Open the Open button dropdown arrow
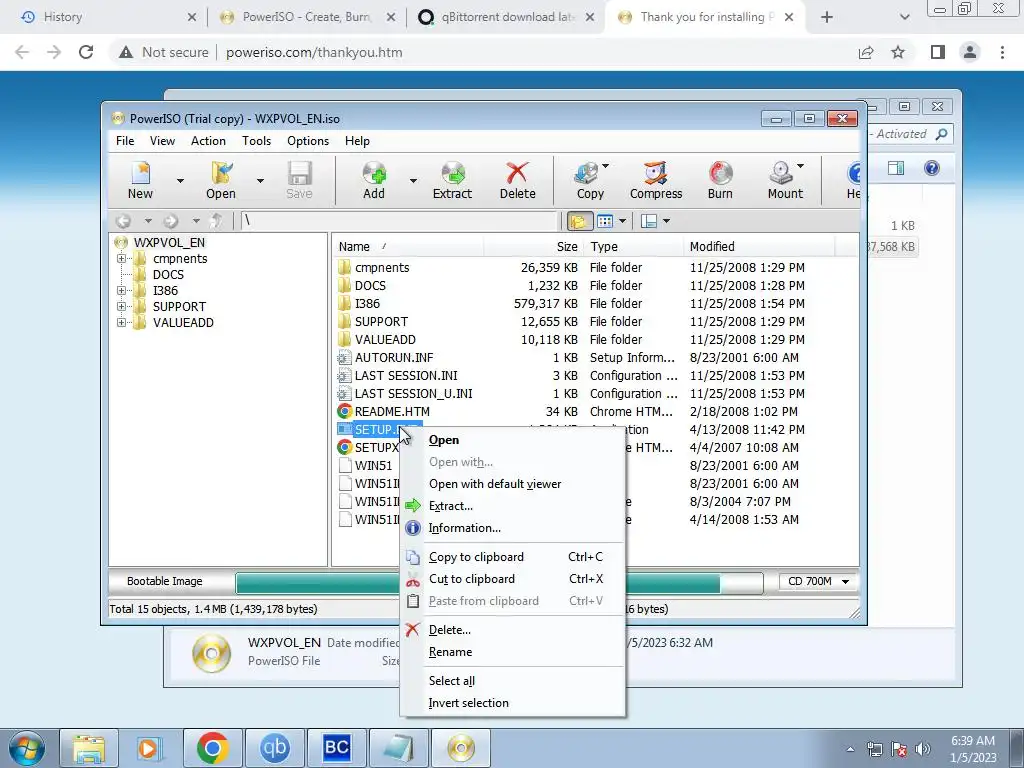Image resolution: width=1024 pixels, height=768 pixels. [260, 180]
